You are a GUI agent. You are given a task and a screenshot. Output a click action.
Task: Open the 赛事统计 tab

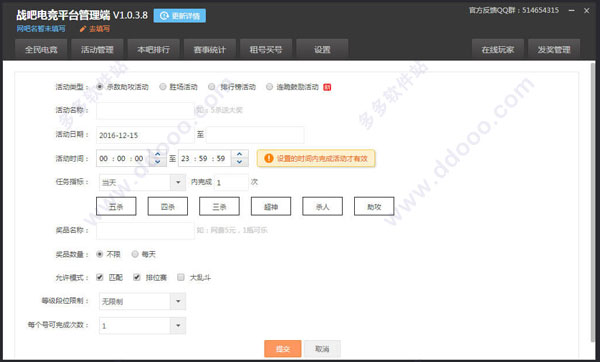210,49
